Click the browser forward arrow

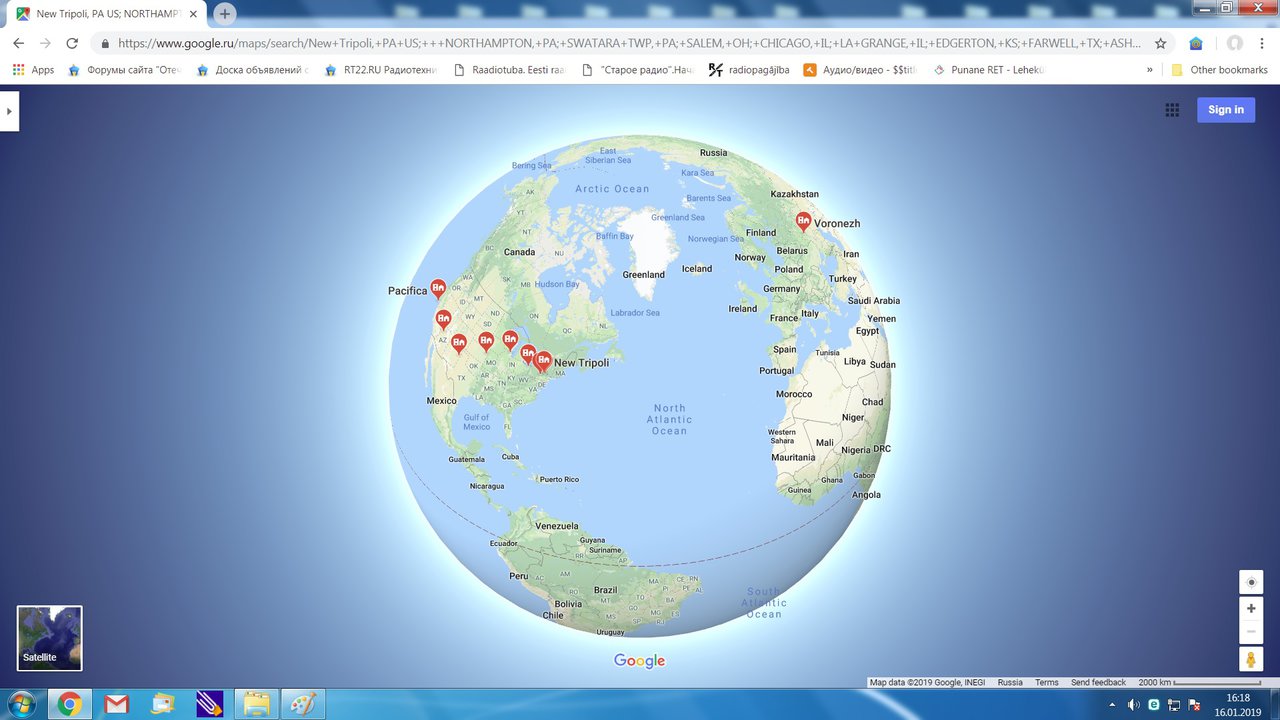(x=45, y=44)
